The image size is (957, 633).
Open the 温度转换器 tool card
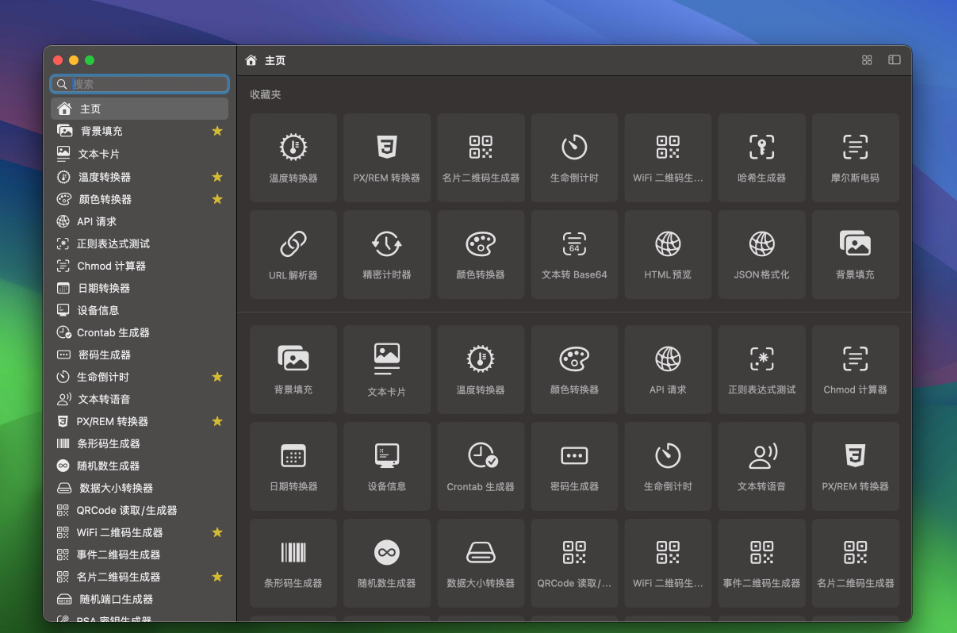click(292, 157)
